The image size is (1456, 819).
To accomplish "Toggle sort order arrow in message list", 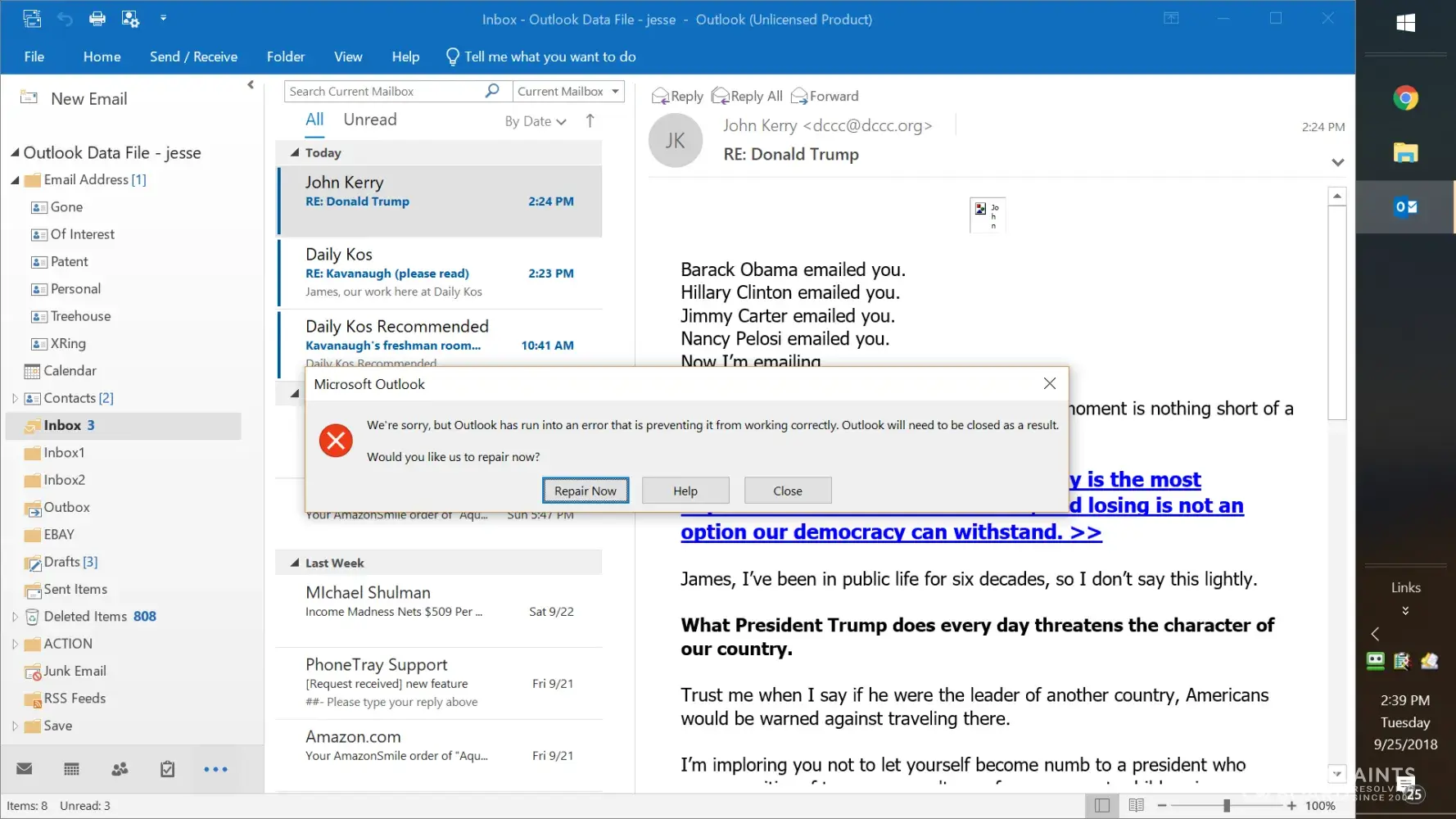I will click(x=590, y=121).
